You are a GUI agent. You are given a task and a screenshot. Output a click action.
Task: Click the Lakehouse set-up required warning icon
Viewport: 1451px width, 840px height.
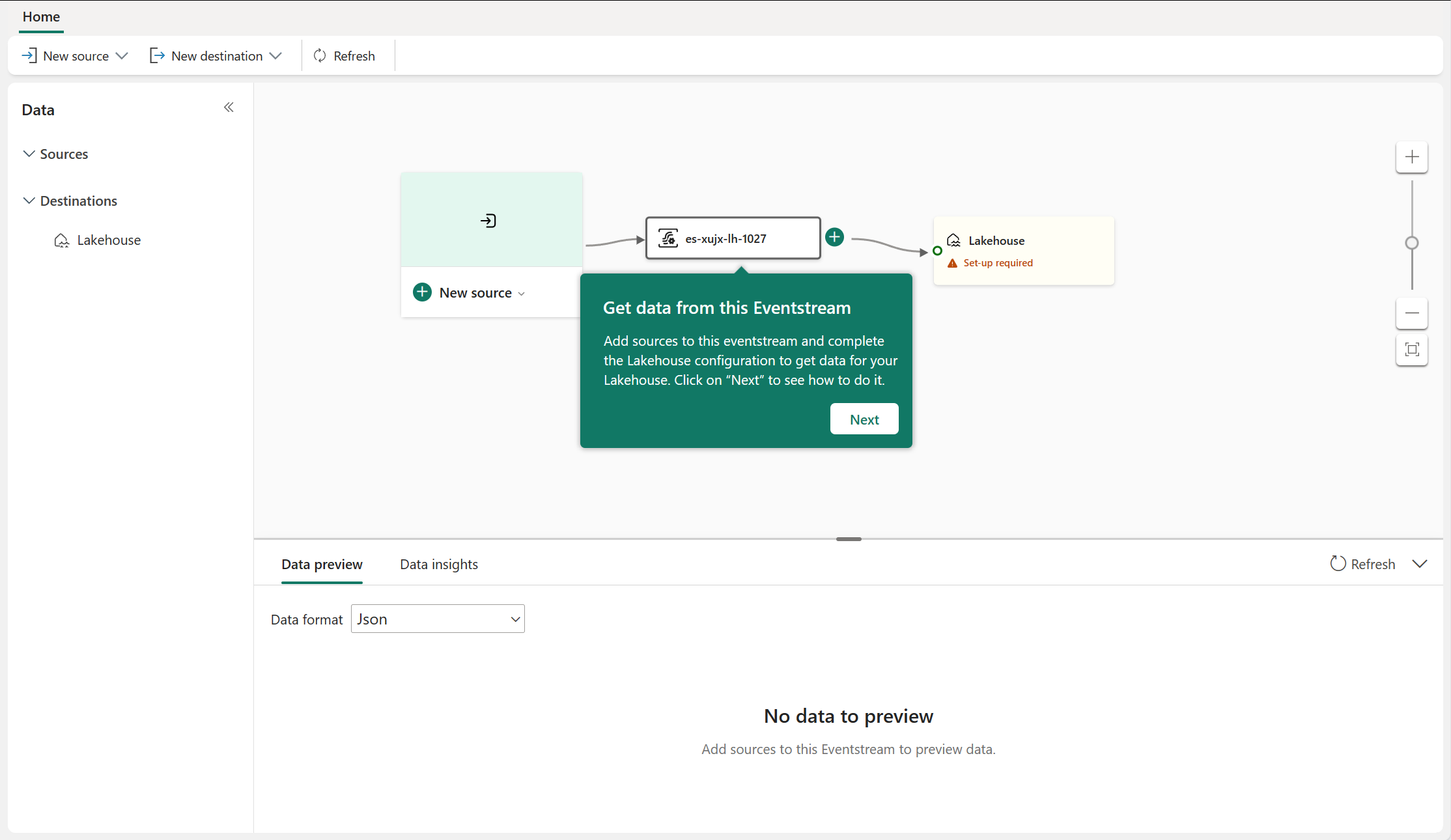tap(952, 263)
